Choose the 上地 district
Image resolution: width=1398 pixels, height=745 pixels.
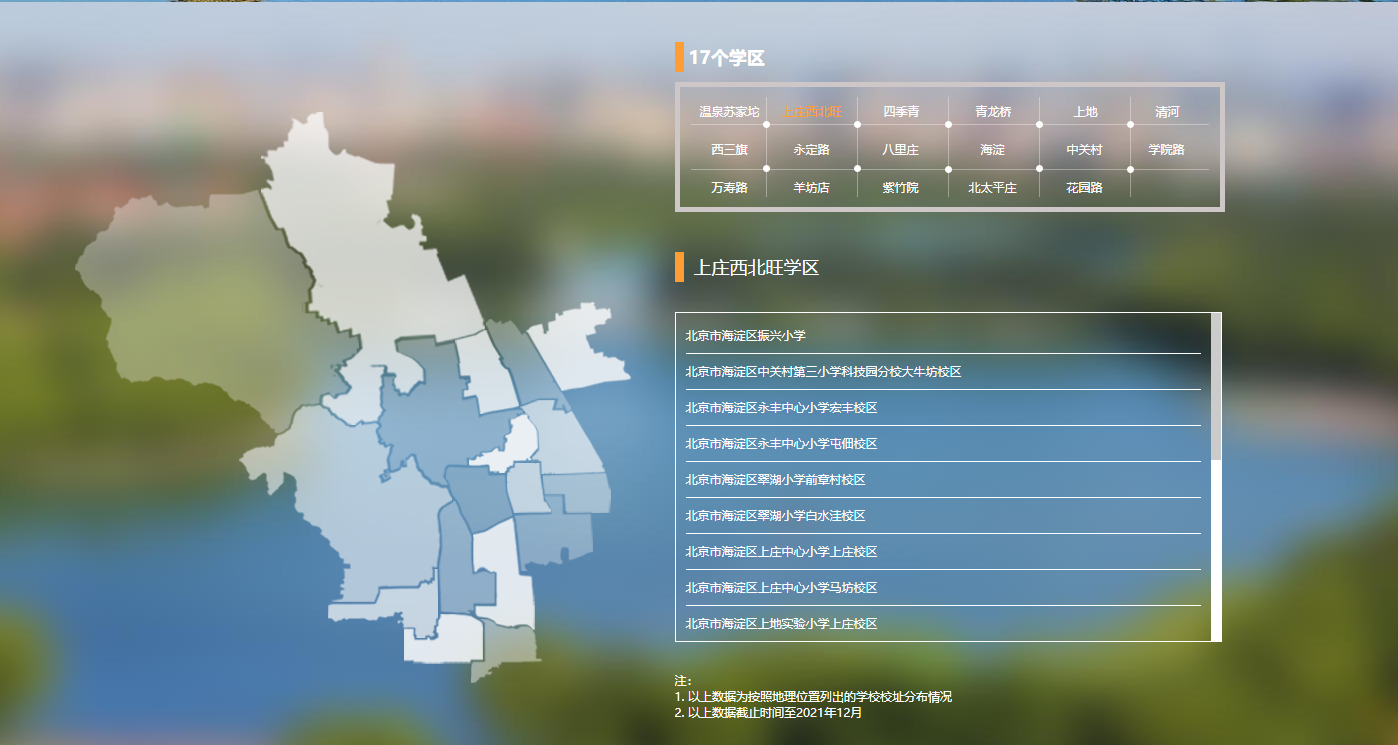pyautogui.click(x=1085, y=112)
